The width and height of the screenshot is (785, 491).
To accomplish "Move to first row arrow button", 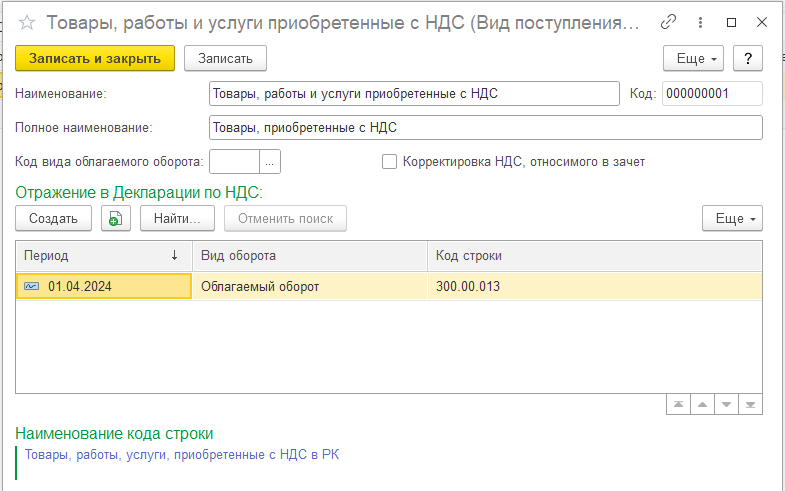I will 679,404.
